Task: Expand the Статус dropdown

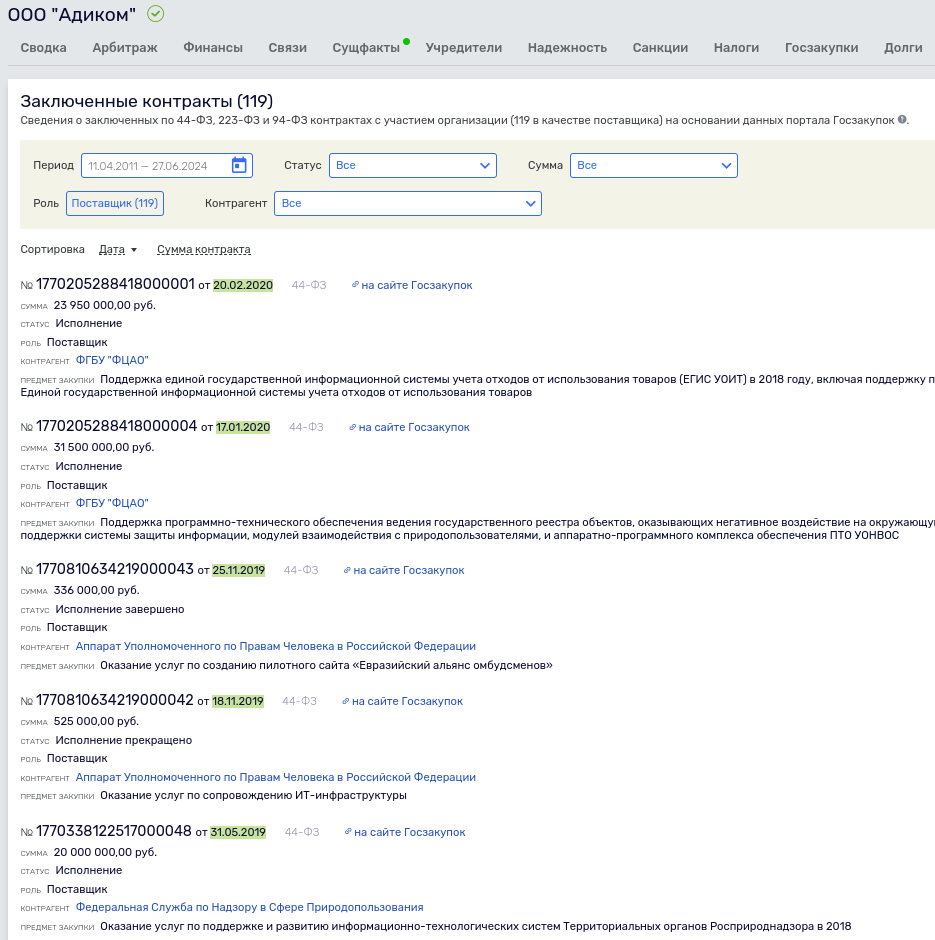Action: pos(413,165)
